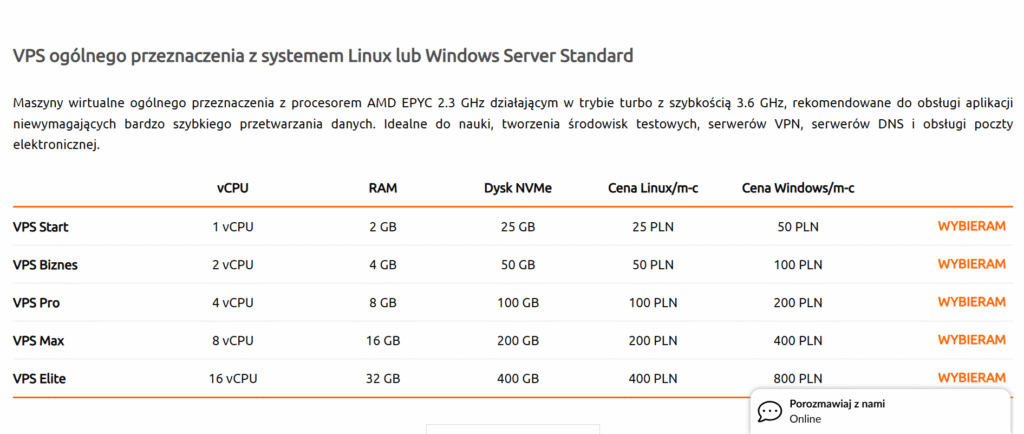
Task: Choose WYBIERAM for VPS Start
Action: 971,226
